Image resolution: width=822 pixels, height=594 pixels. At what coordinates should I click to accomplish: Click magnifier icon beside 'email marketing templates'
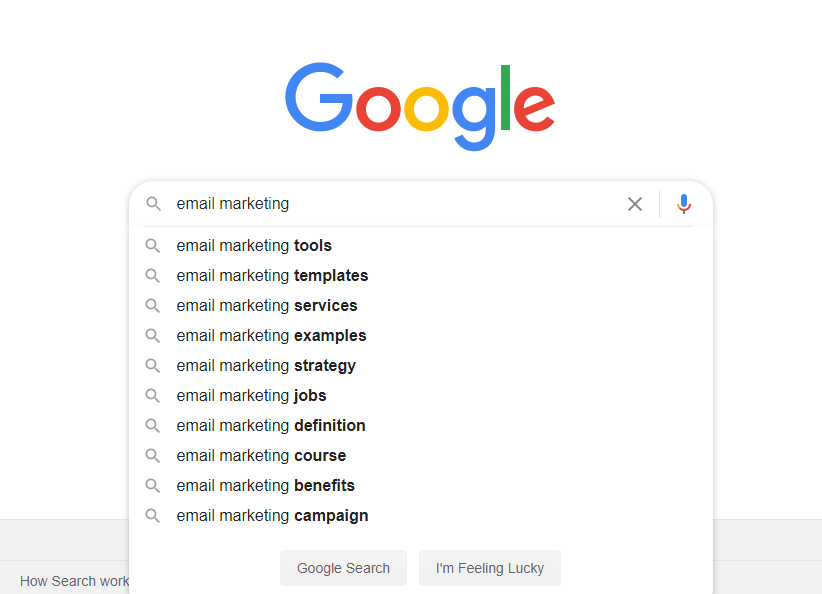pos(153,276)
